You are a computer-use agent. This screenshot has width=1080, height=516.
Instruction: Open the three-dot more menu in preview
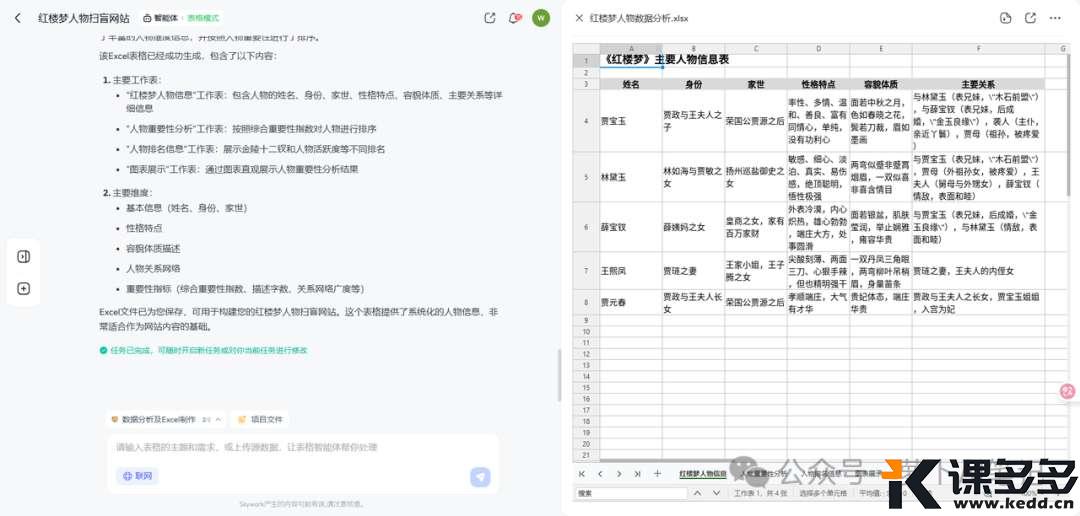tap(1055, 18)
